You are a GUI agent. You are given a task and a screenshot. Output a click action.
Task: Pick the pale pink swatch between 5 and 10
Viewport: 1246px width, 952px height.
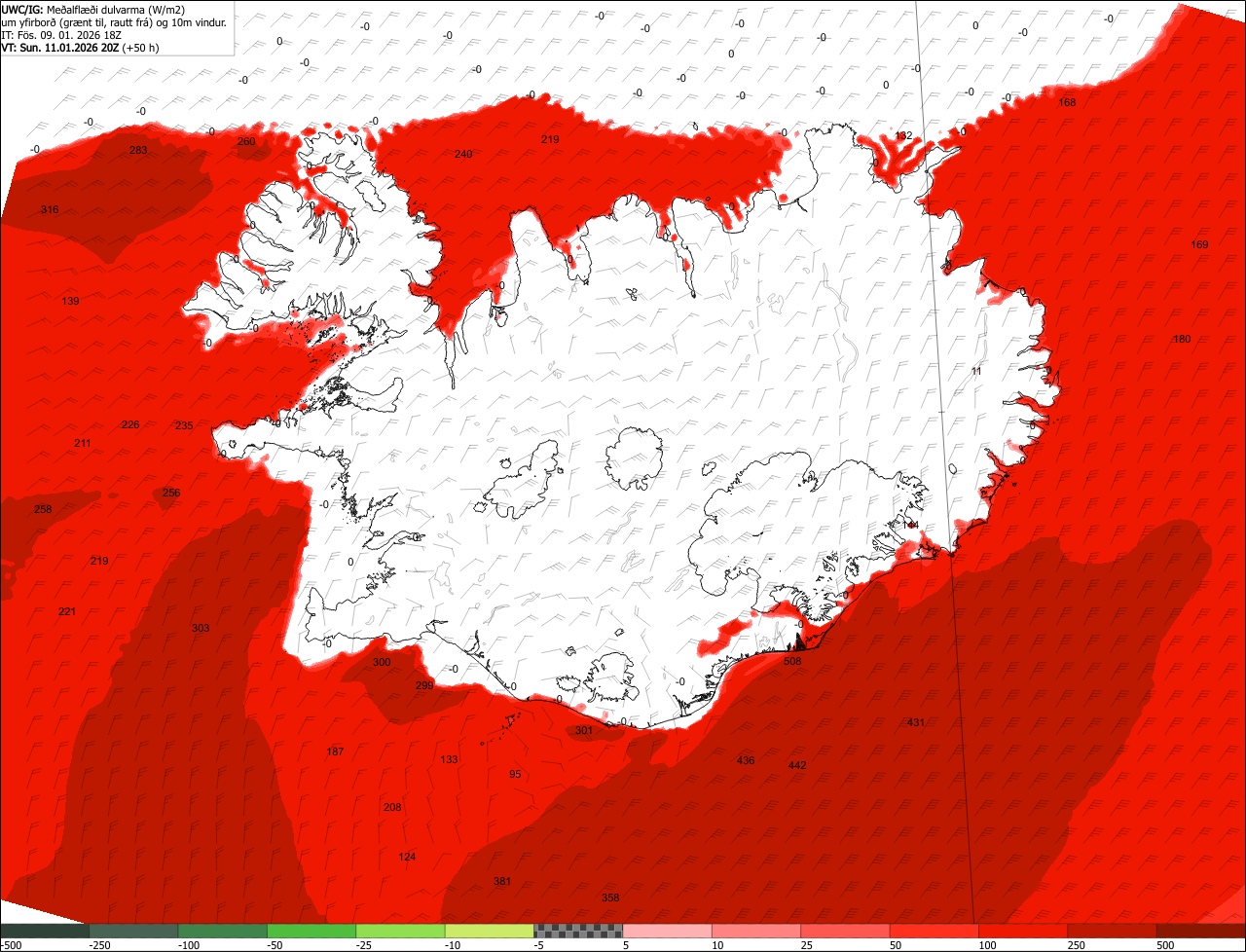tap(667, 931)
